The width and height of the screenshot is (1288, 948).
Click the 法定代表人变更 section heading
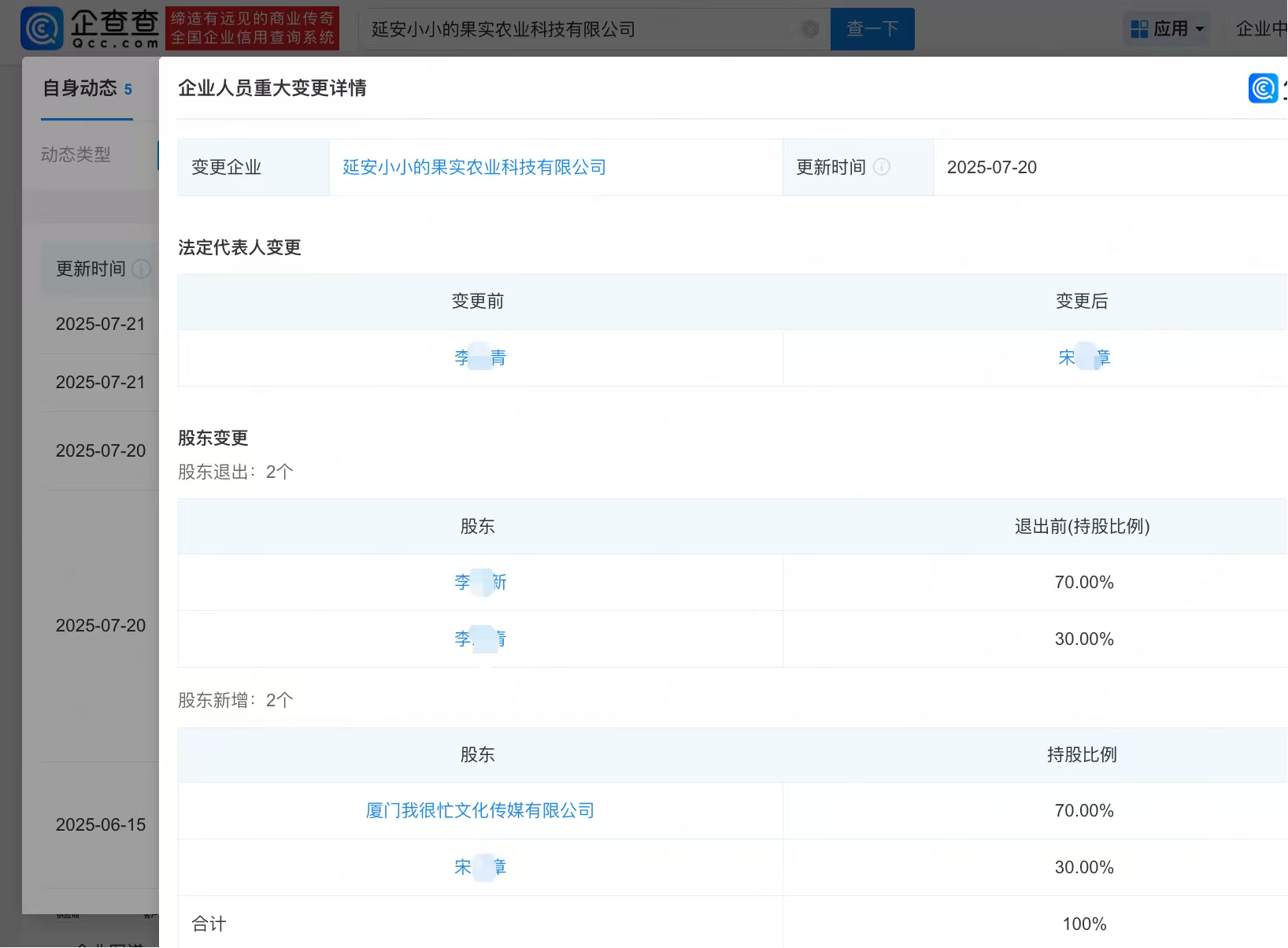(239, 247)
